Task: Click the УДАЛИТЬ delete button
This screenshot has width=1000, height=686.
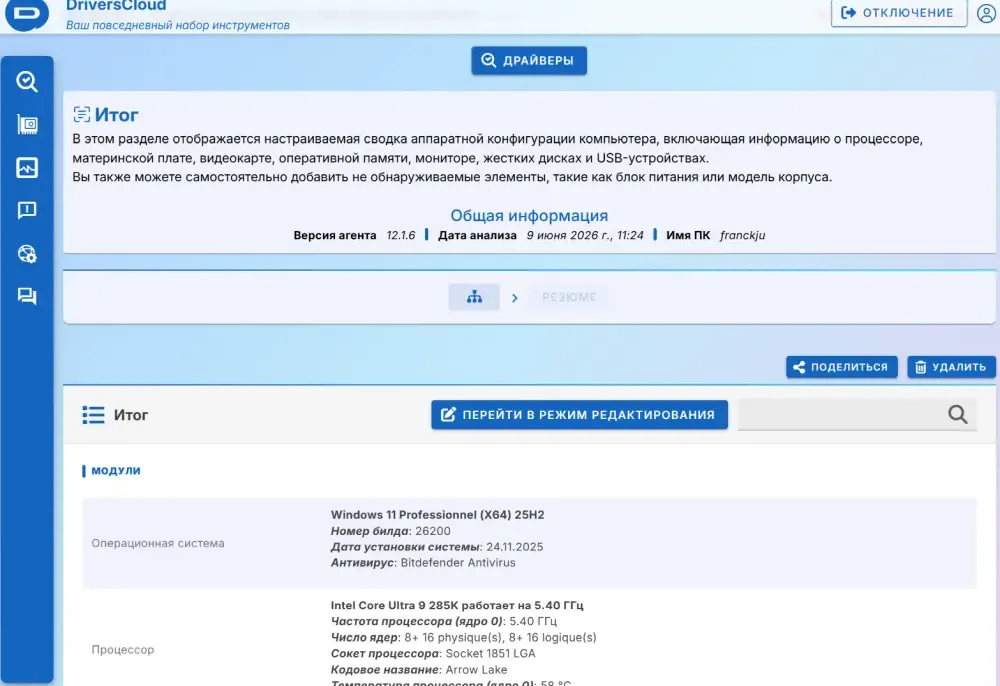Action: [x=951, y=367]
